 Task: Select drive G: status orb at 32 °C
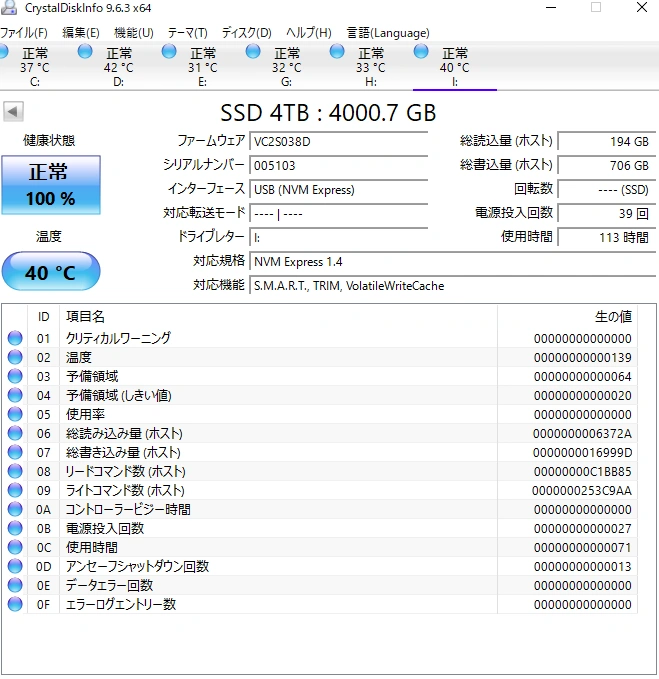(x=253, y=52)
